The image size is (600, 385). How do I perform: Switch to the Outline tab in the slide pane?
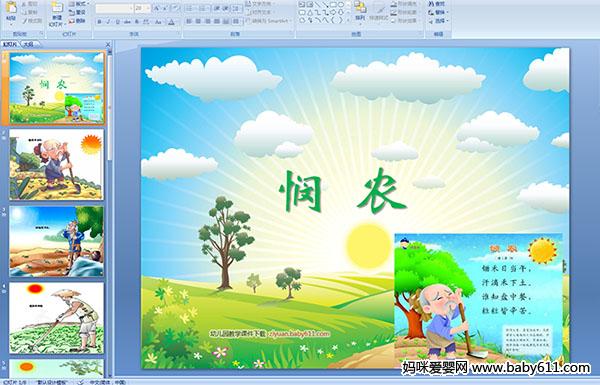tap(28, 44)
